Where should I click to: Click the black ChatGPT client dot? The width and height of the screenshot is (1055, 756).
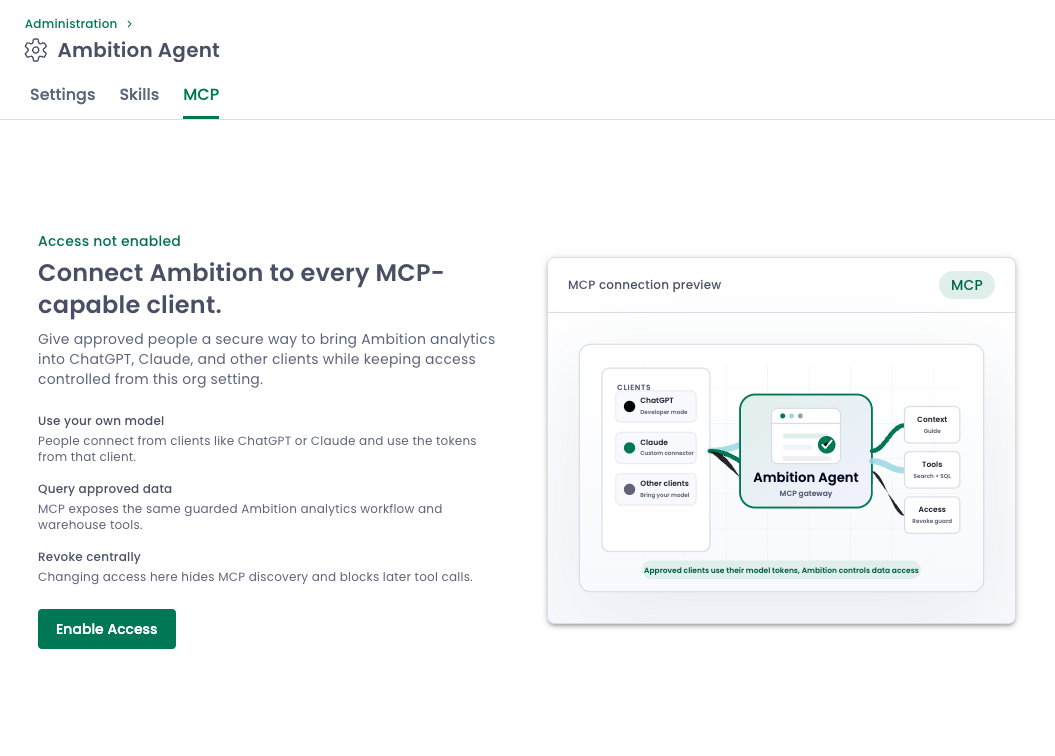coord(629,406)
